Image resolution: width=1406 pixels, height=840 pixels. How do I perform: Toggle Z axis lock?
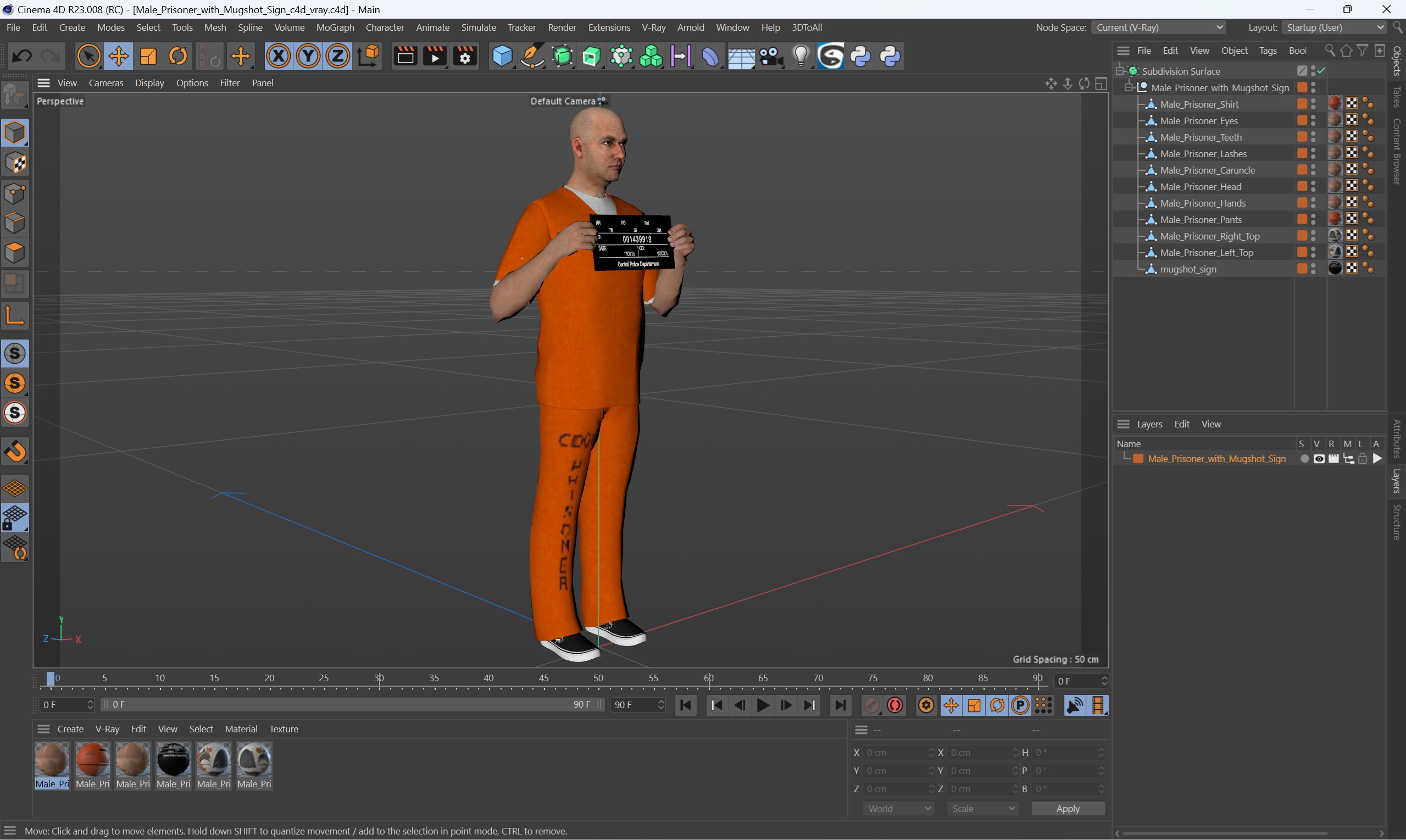pyautogui.click(x=338, y=56)
